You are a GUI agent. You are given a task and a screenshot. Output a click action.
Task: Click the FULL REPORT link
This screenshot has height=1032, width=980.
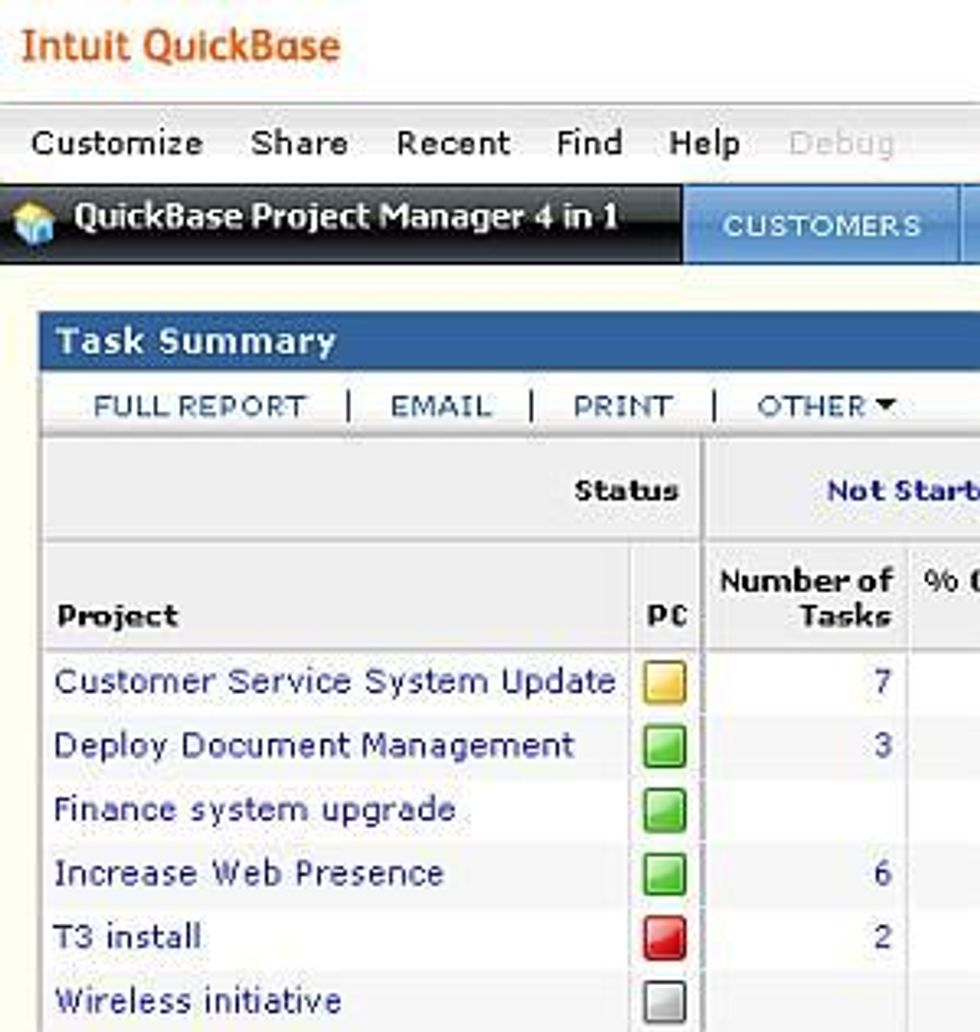200,406
